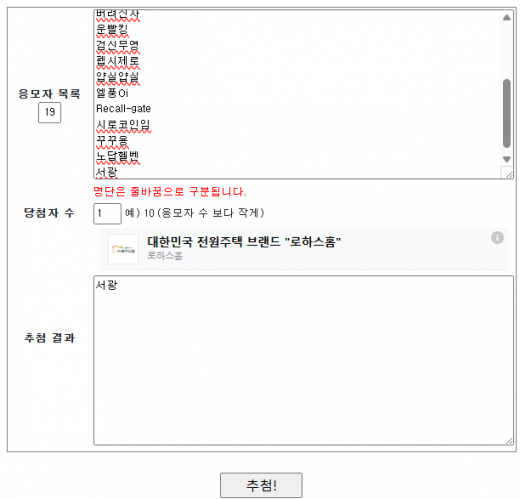Click the result textarea resize handle
520x499 pixels.
coord(509,441)
